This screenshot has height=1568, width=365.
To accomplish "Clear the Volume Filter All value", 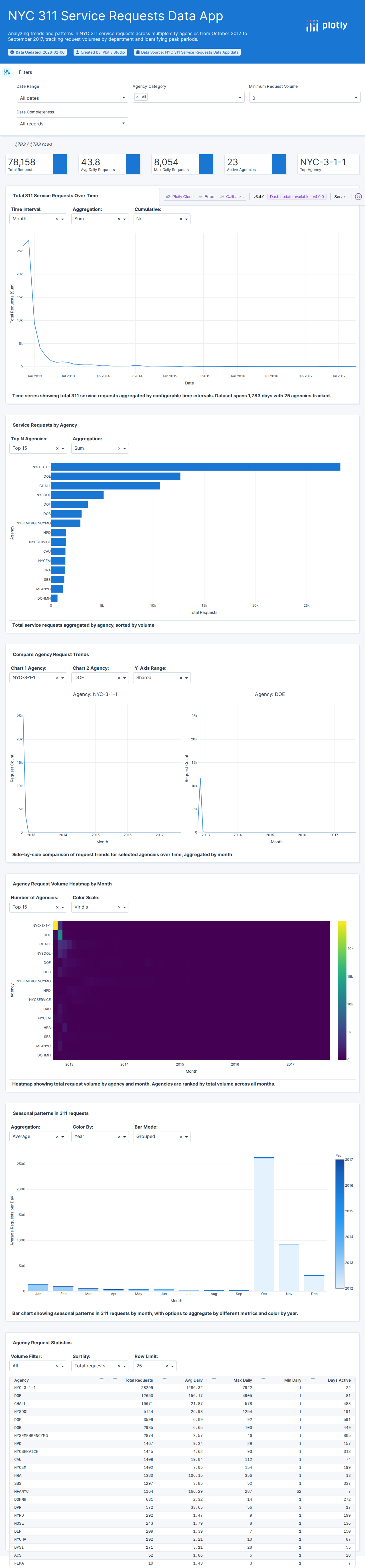I will 57,1367.
